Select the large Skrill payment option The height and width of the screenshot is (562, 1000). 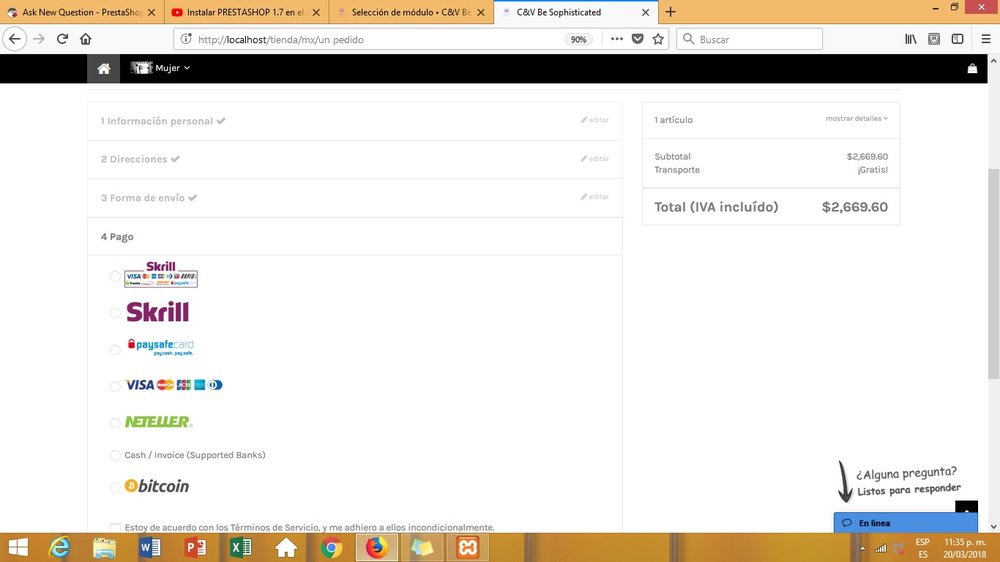(x=115, y=313)
